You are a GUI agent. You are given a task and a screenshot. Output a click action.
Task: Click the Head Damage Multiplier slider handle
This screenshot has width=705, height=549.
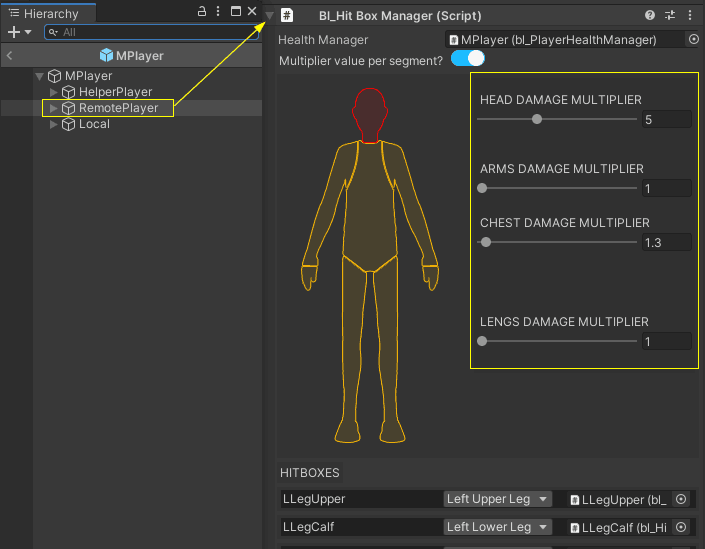click(x=537, y=119)
